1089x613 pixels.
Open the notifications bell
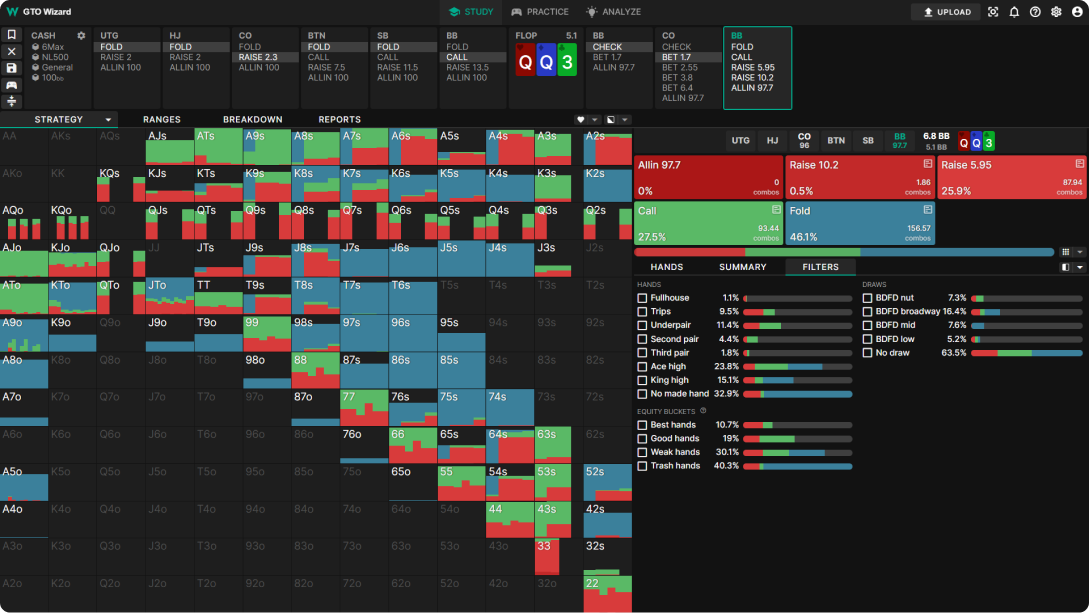[1014, 12]
